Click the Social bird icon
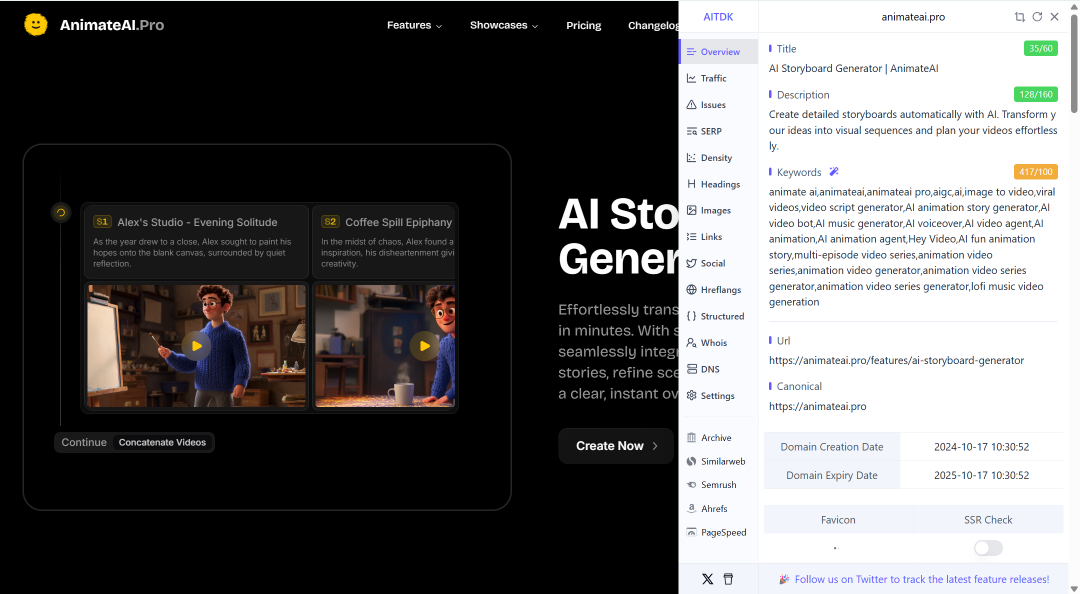This screenshot has height=594, width=1080. [692, 263]
